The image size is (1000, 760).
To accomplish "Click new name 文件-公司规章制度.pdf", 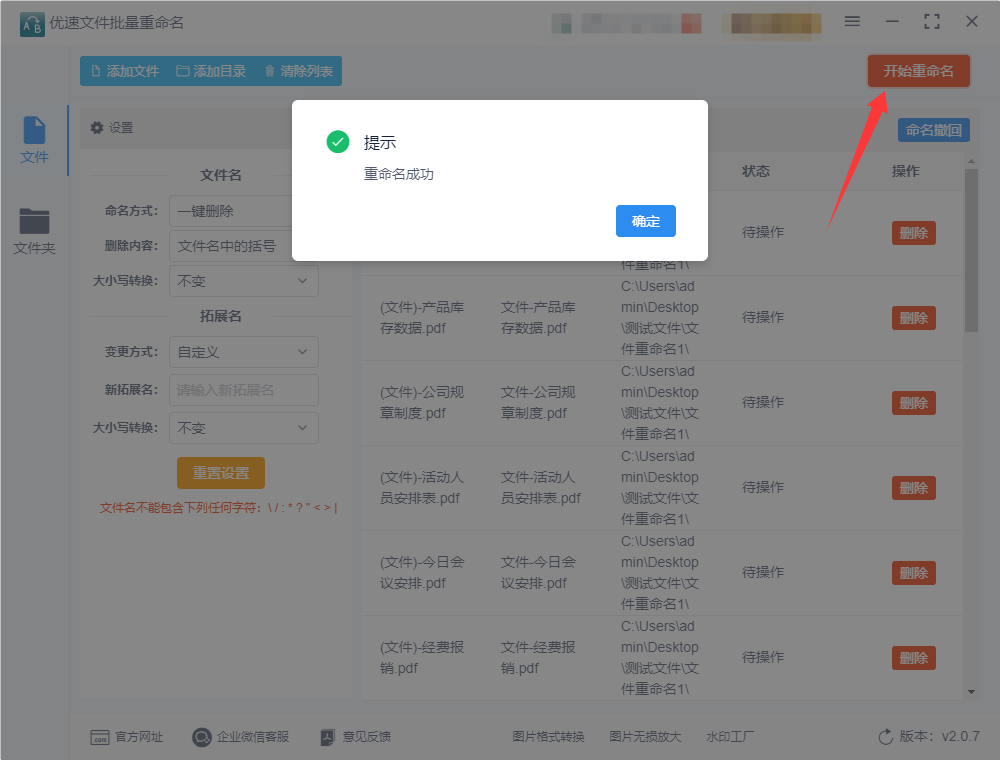I will pyautogui.click(x=538, y=403).
